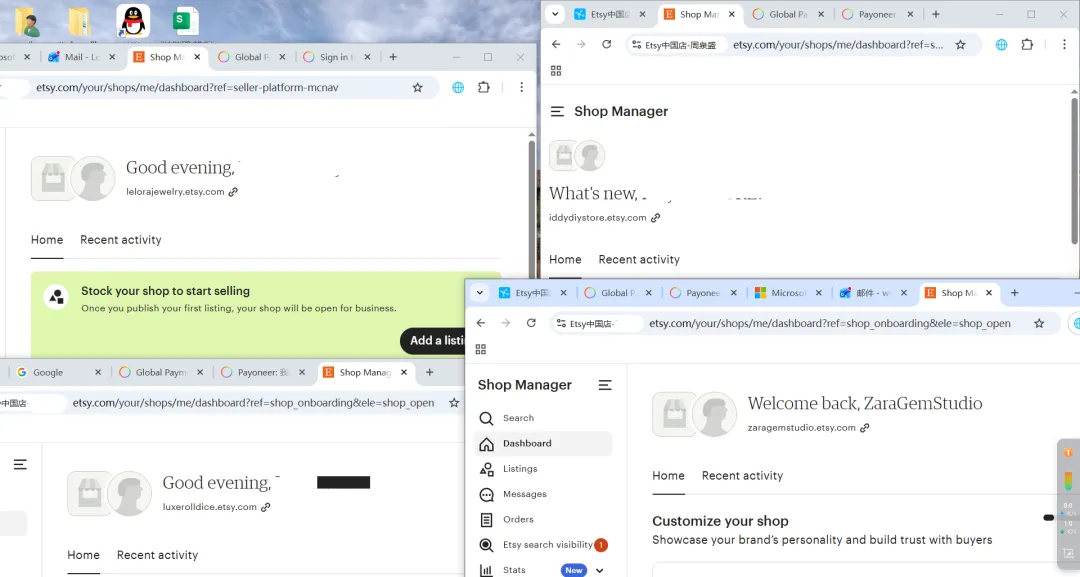Open extensions icon in iddydiystore window

click(1027, 45)
